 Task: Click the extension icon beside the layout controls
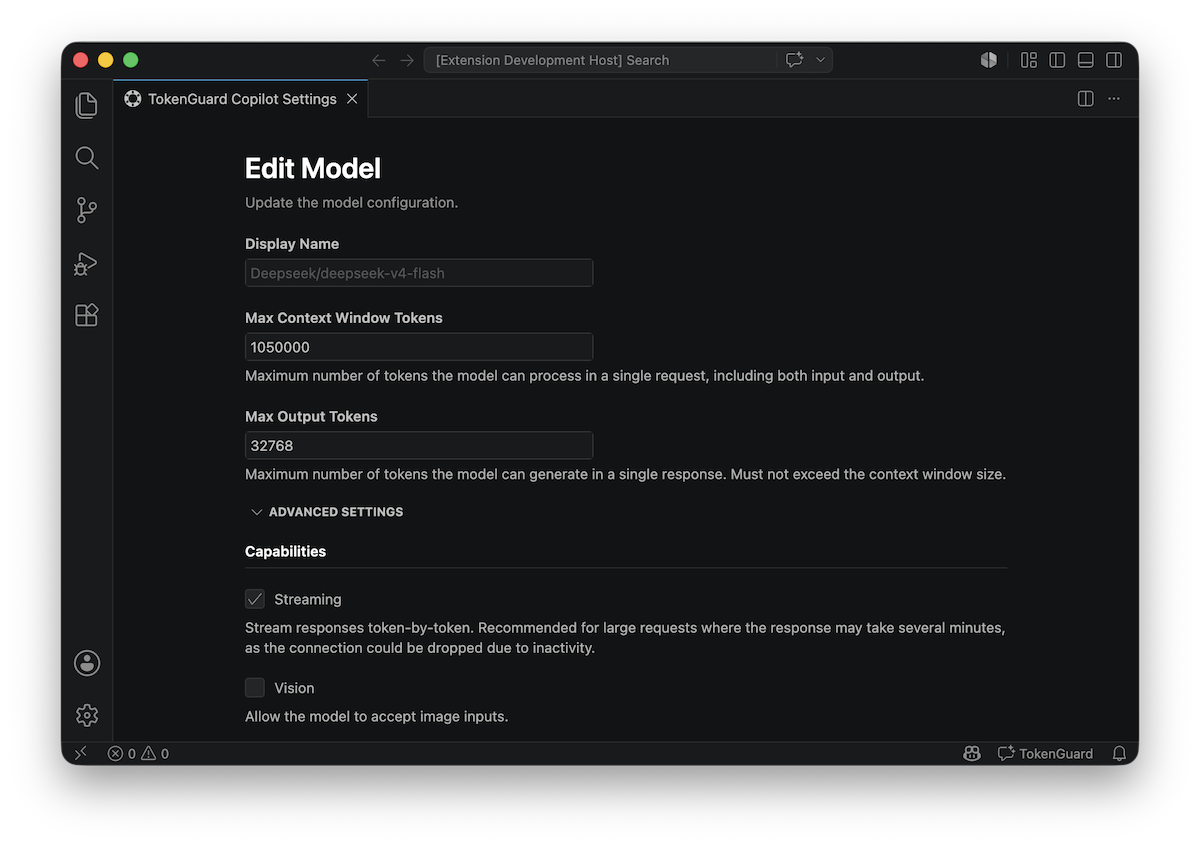pos(989,60)
